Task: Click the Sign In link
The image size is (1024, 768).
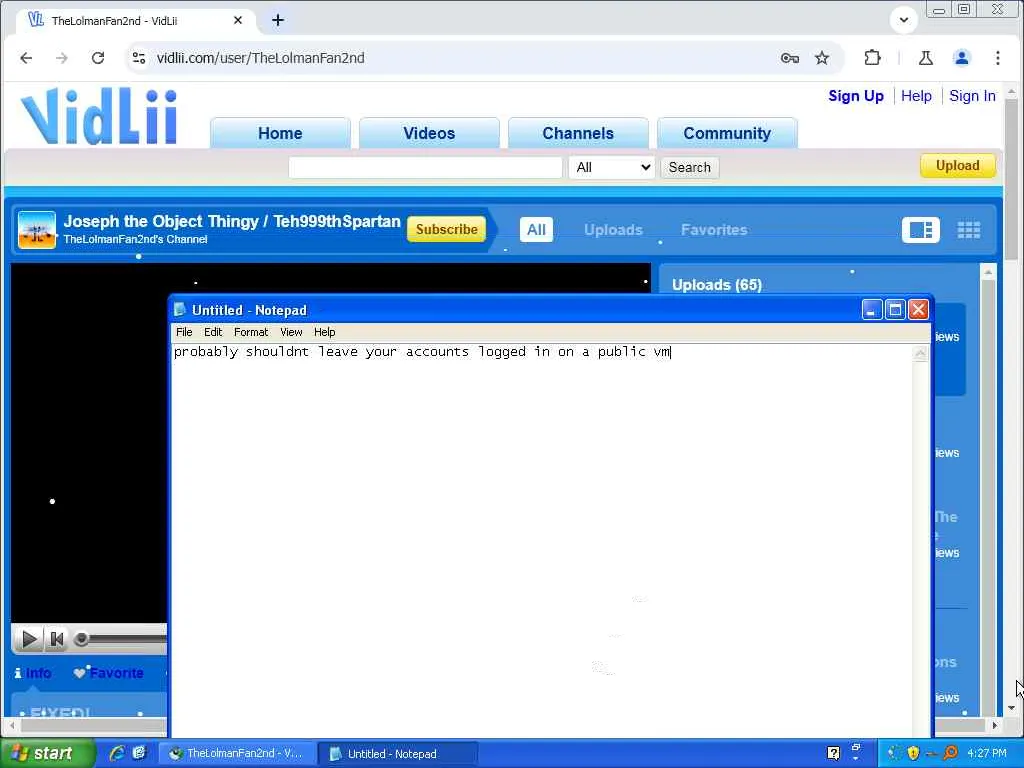Action: pyautogui.click(x=972, y=96)
